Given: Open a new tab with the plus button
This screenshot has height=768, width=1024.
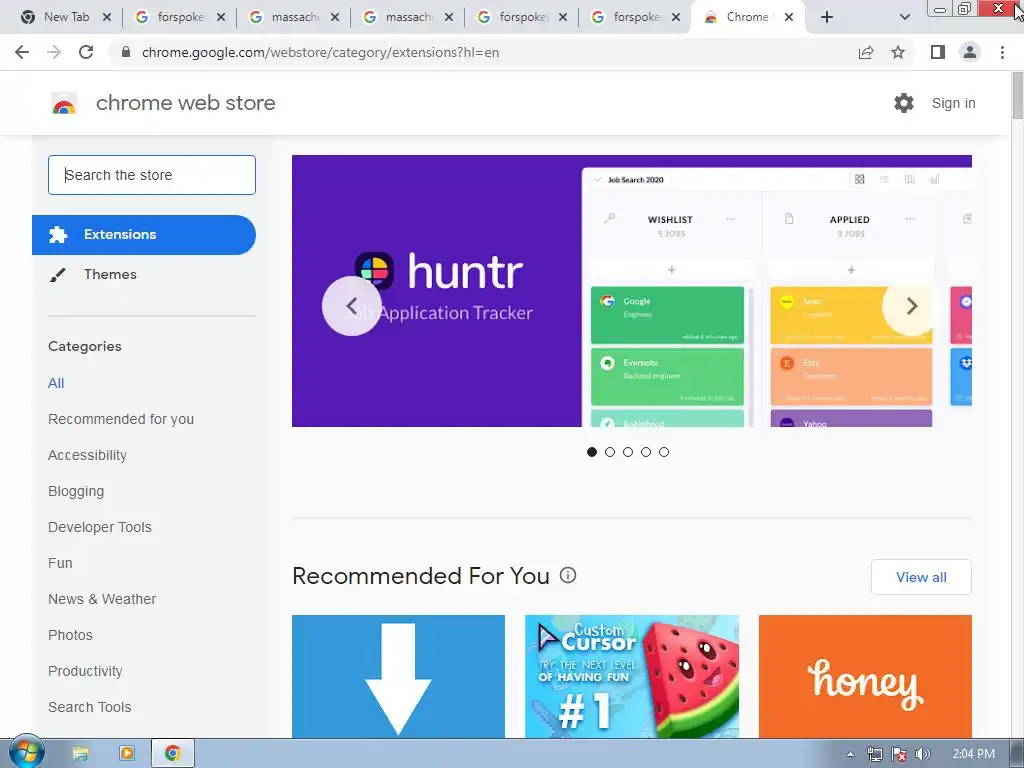Looking at the screenshot, I should (827, 17).
